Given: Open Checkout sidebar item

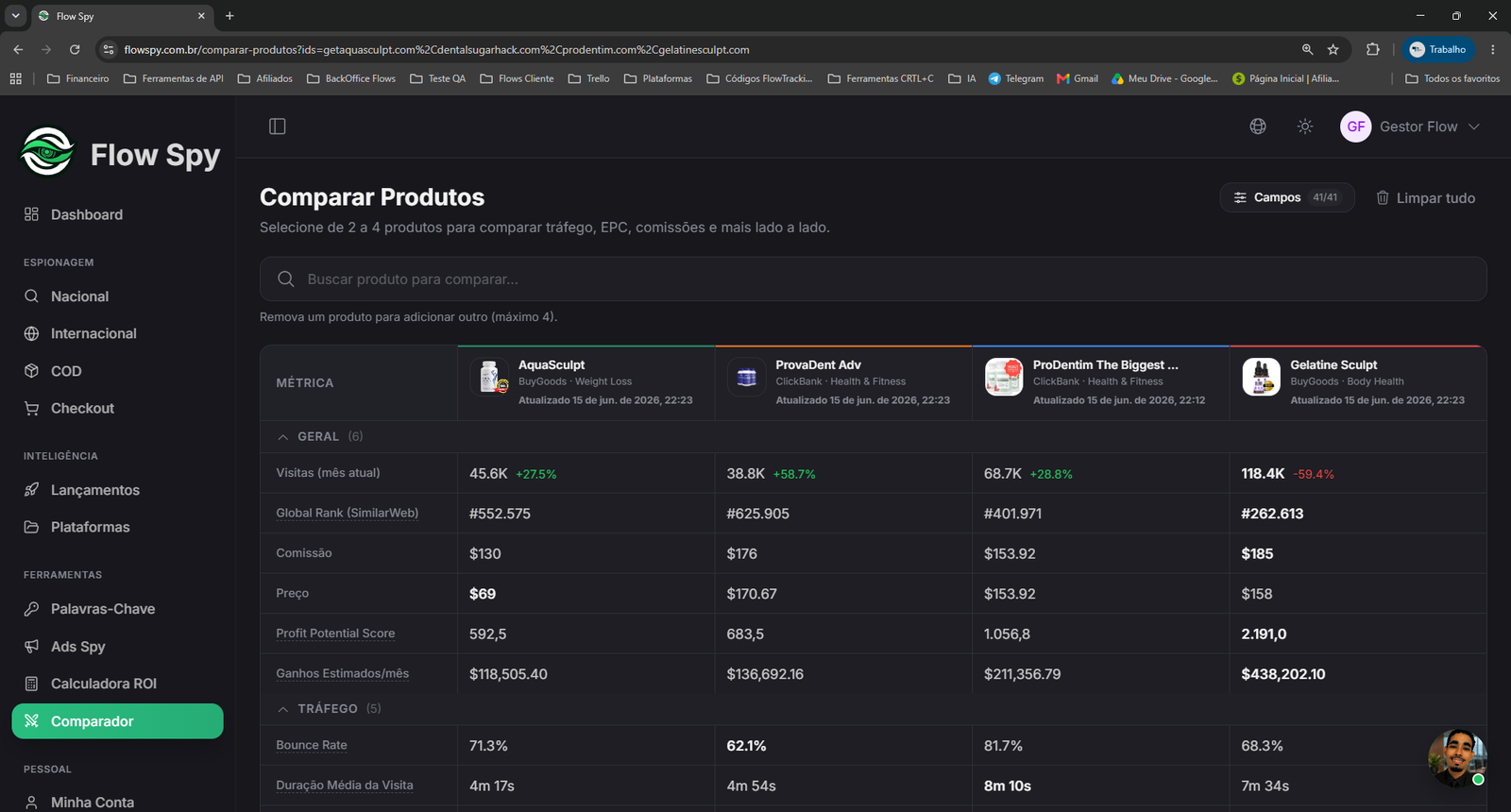Looking at the screenshot, I should (118, 408).
